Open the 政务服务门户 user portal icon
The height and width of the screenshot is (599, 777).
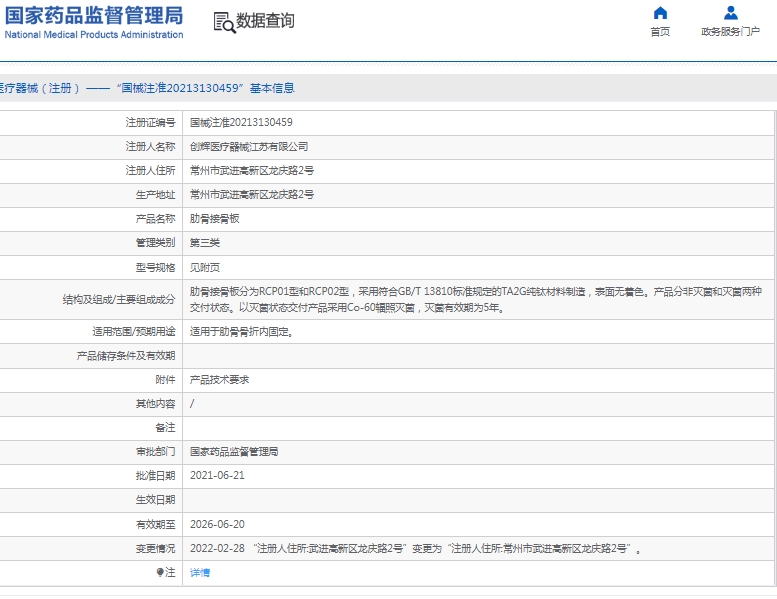(730, 12)
